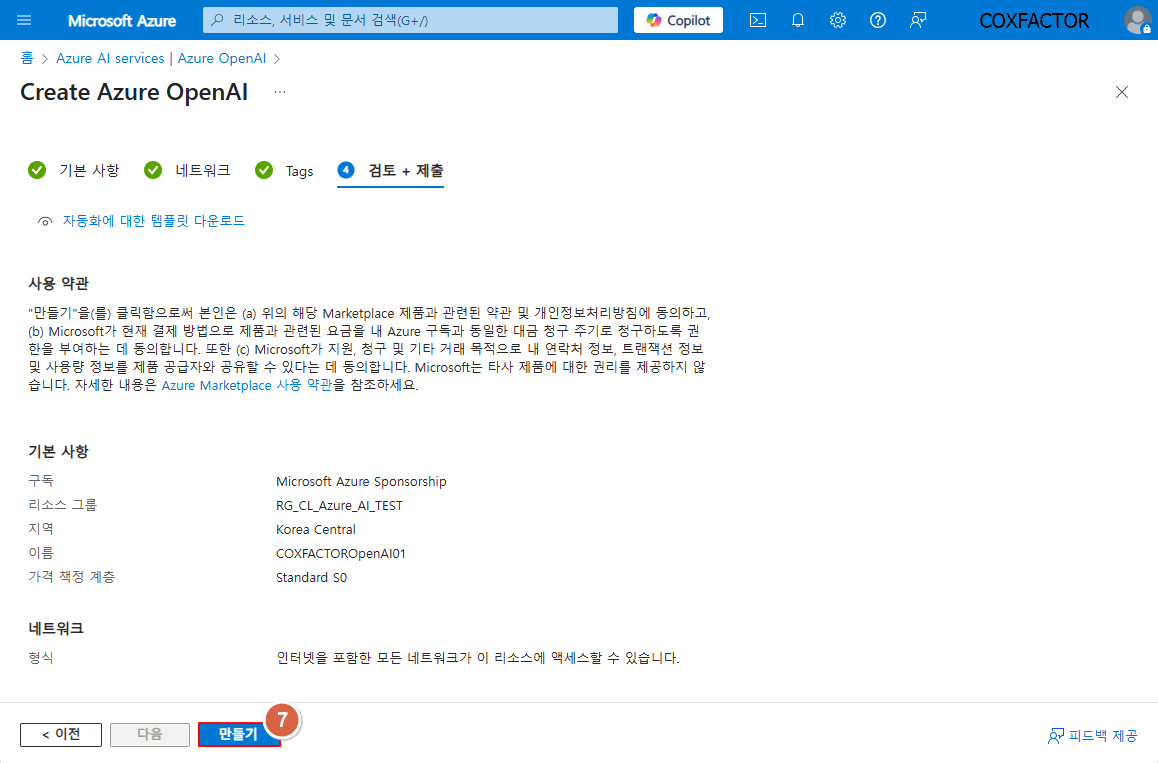This screenshot has height=763, width=1158.
Task: Open Azure Marketplace 사용 약관 link
Action: point(247,386)
